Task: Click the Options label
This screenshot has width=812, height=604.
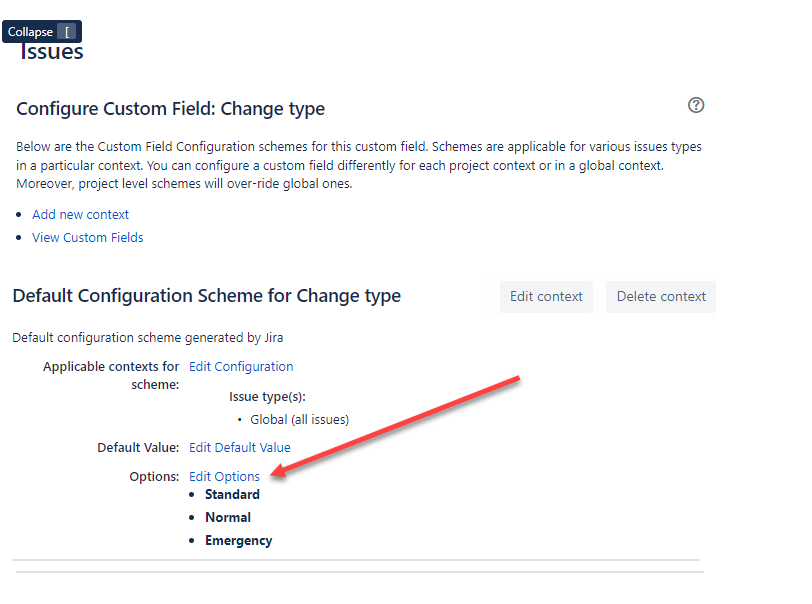Action: coord(158,476)
